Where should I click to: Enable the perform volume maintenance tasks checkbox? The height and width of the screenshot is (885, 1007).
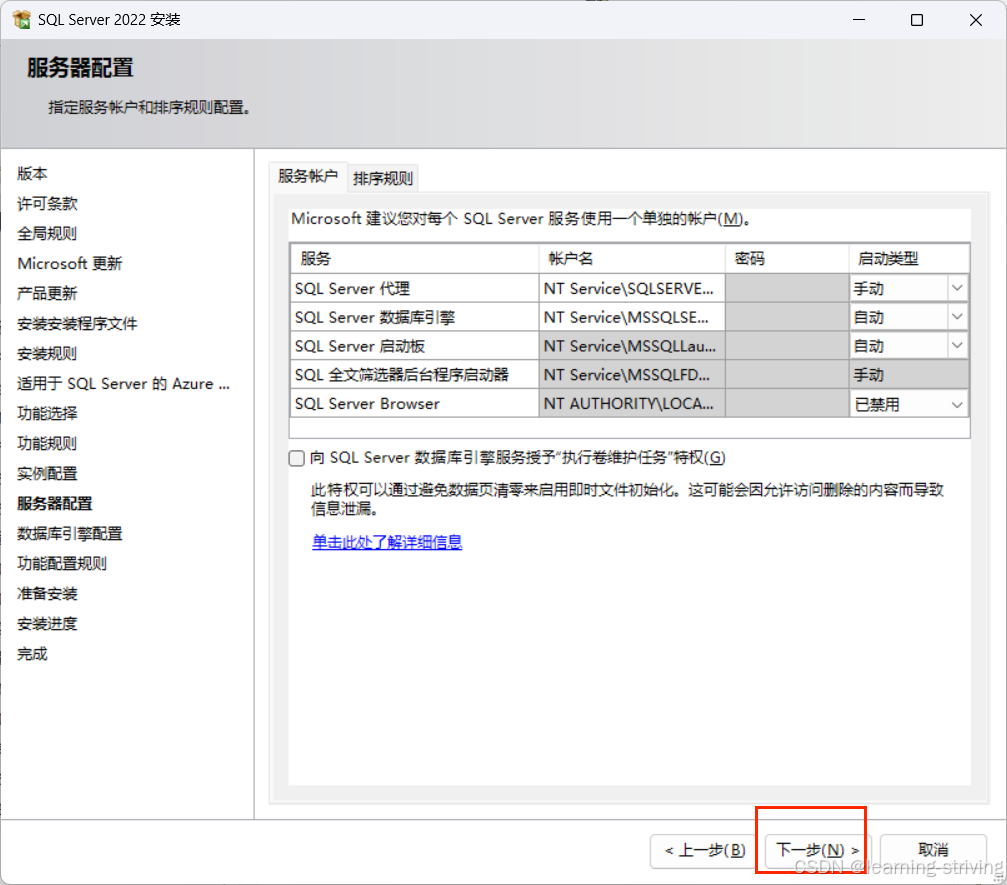(296, 458)
